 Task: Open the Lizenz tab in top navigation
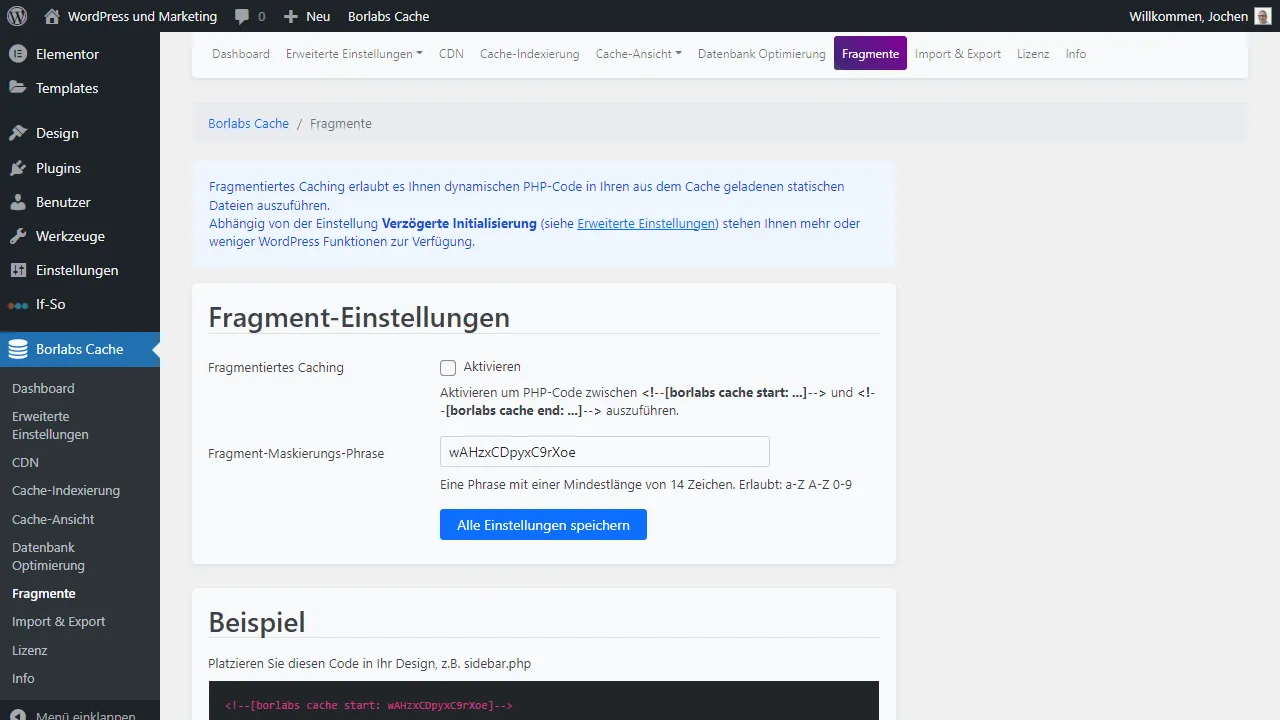point(1033,54)
